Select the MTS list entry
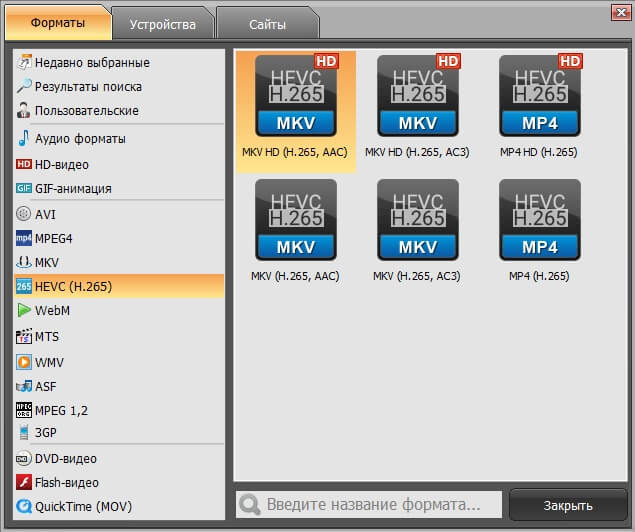 tap(119, 336)
